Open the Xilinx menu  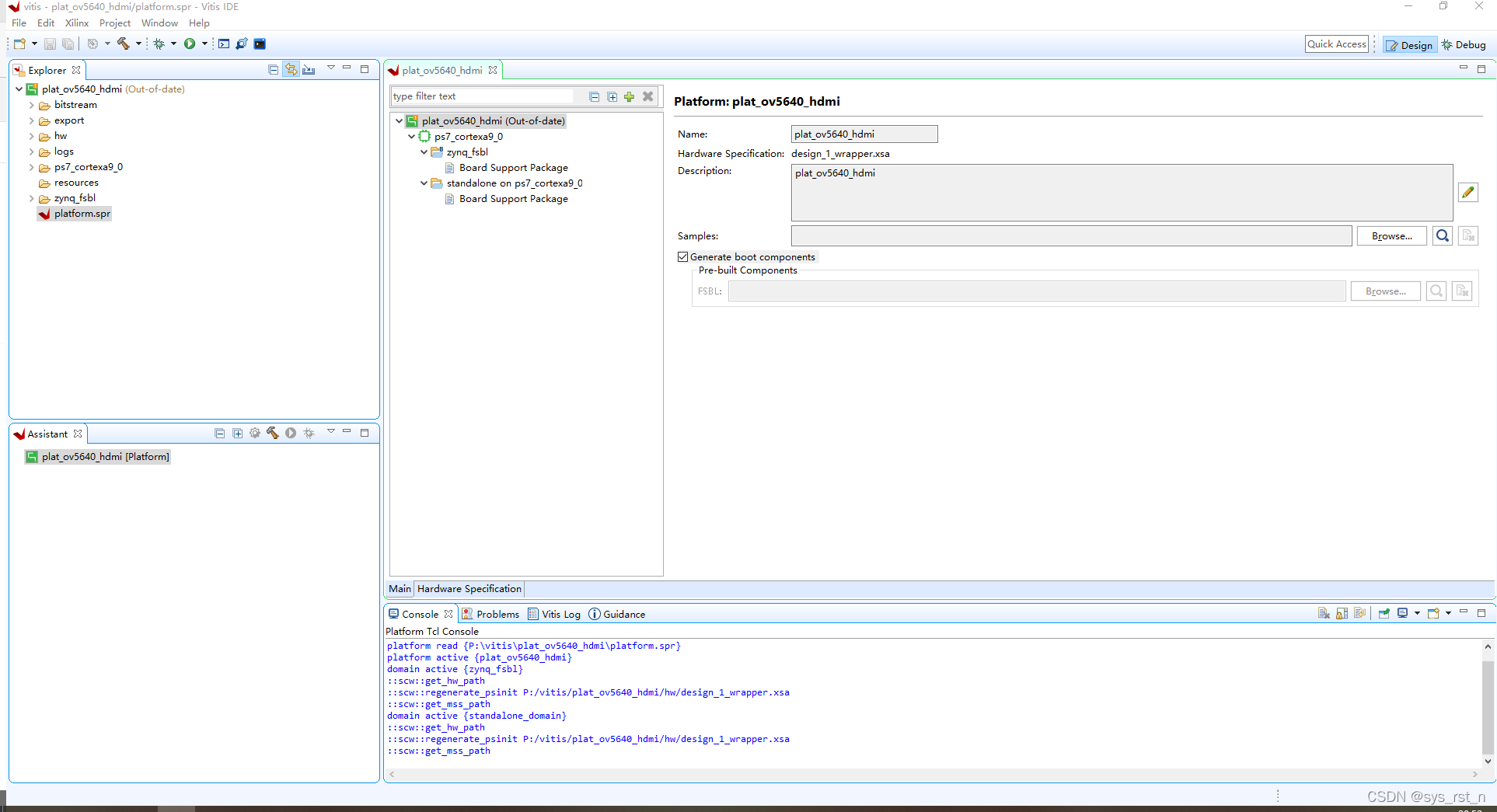point(77,23)
